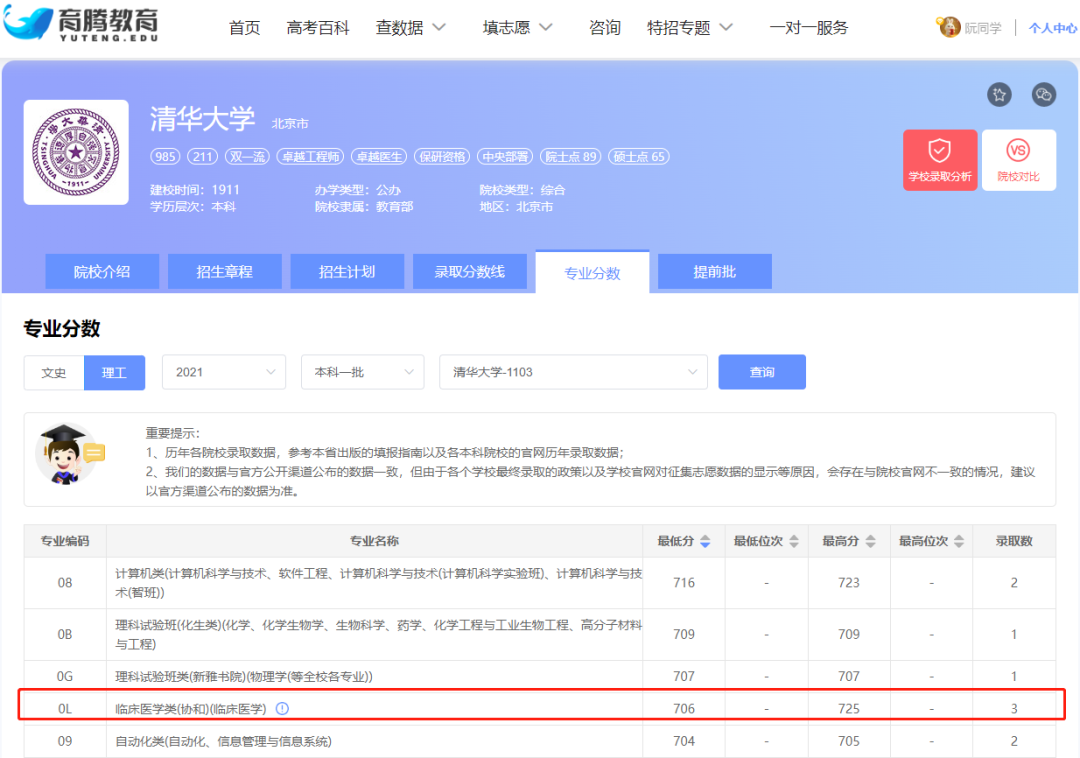Open the 清华大学-1103 dropdown
This screenshot has height=758, width=1080.
(x=573, y=372)
